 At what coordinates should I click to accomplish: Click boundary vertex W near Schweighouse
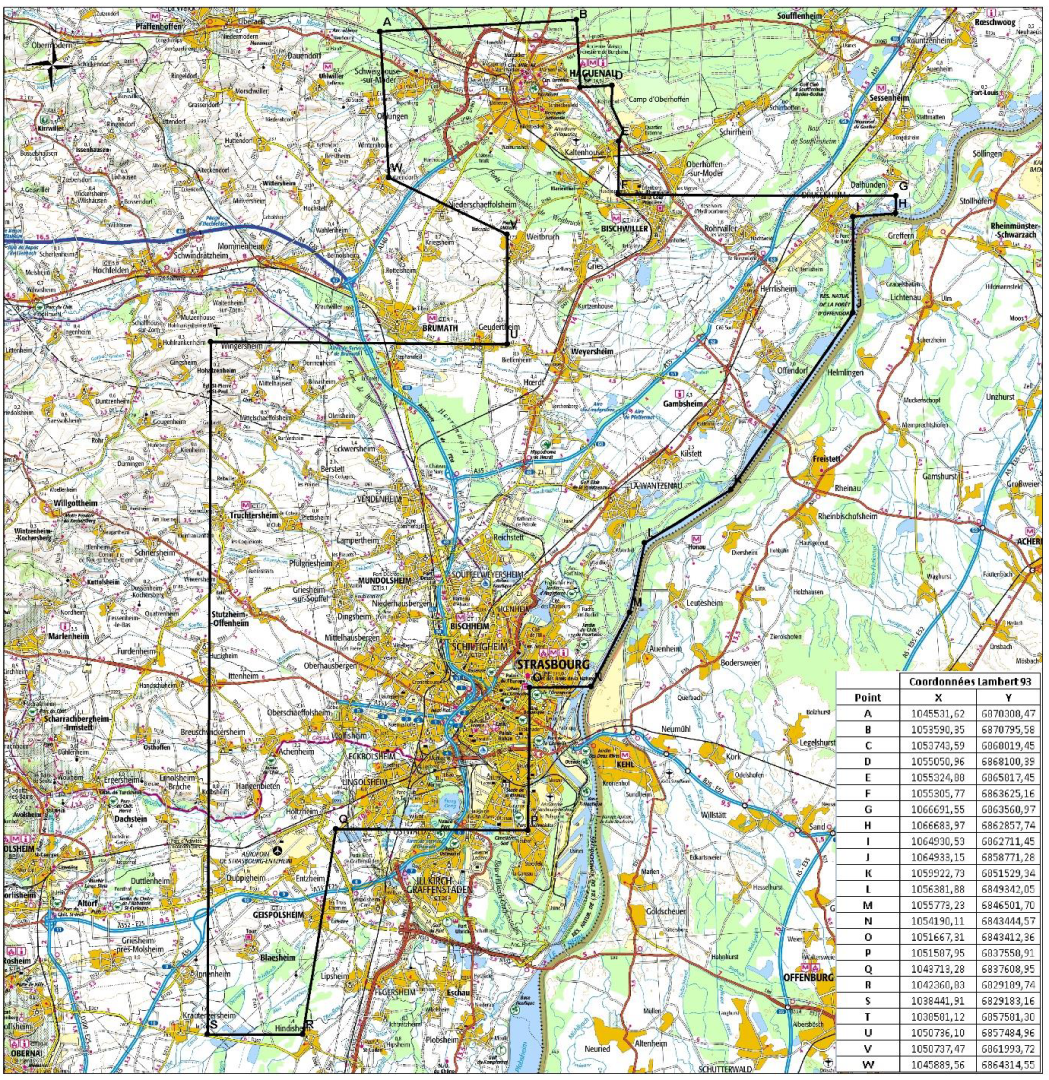pos(388,178)
